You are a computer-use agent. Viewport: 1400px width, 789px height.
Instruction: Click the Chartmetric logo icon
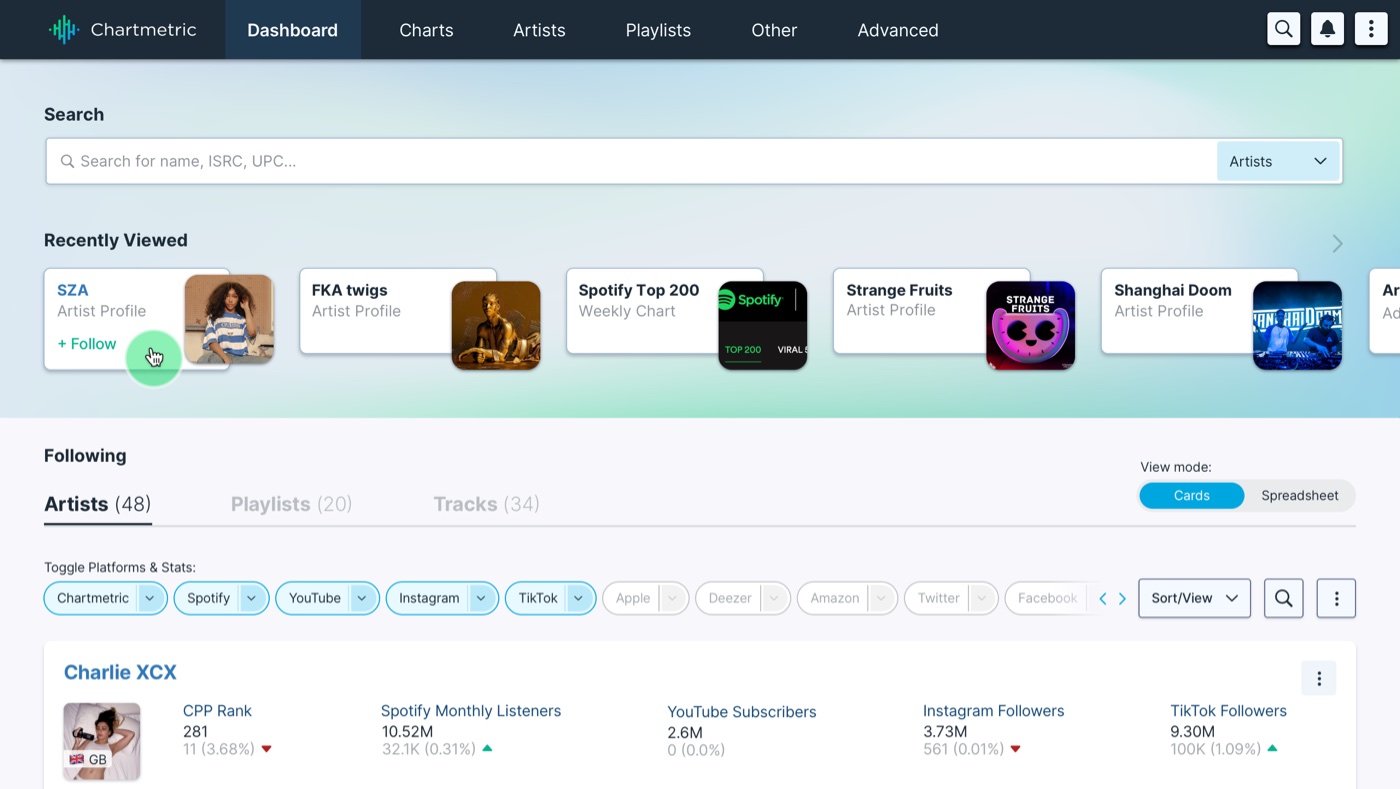click(64, 30)
